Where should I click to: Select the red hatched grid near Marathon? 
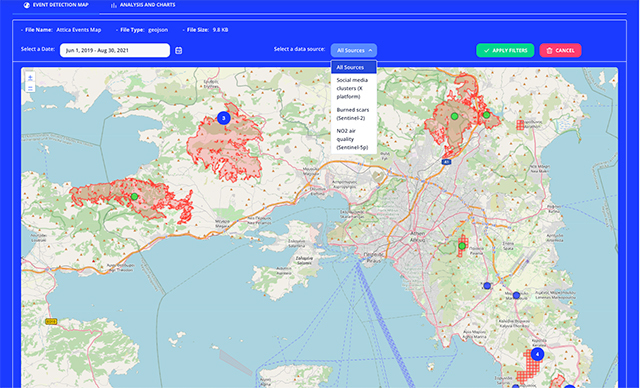point(520,125)
